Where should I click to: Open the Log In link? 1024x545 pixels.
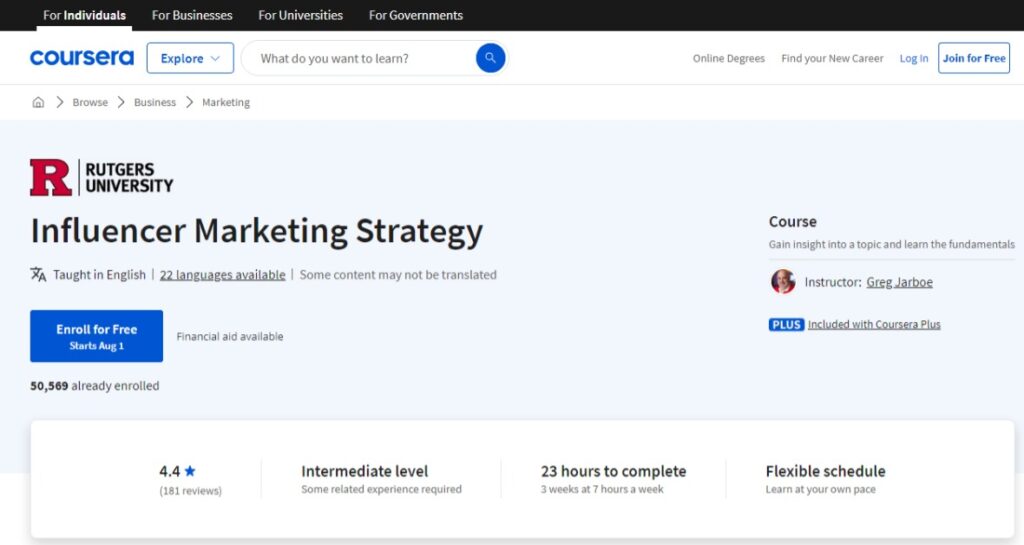point(914,58)
